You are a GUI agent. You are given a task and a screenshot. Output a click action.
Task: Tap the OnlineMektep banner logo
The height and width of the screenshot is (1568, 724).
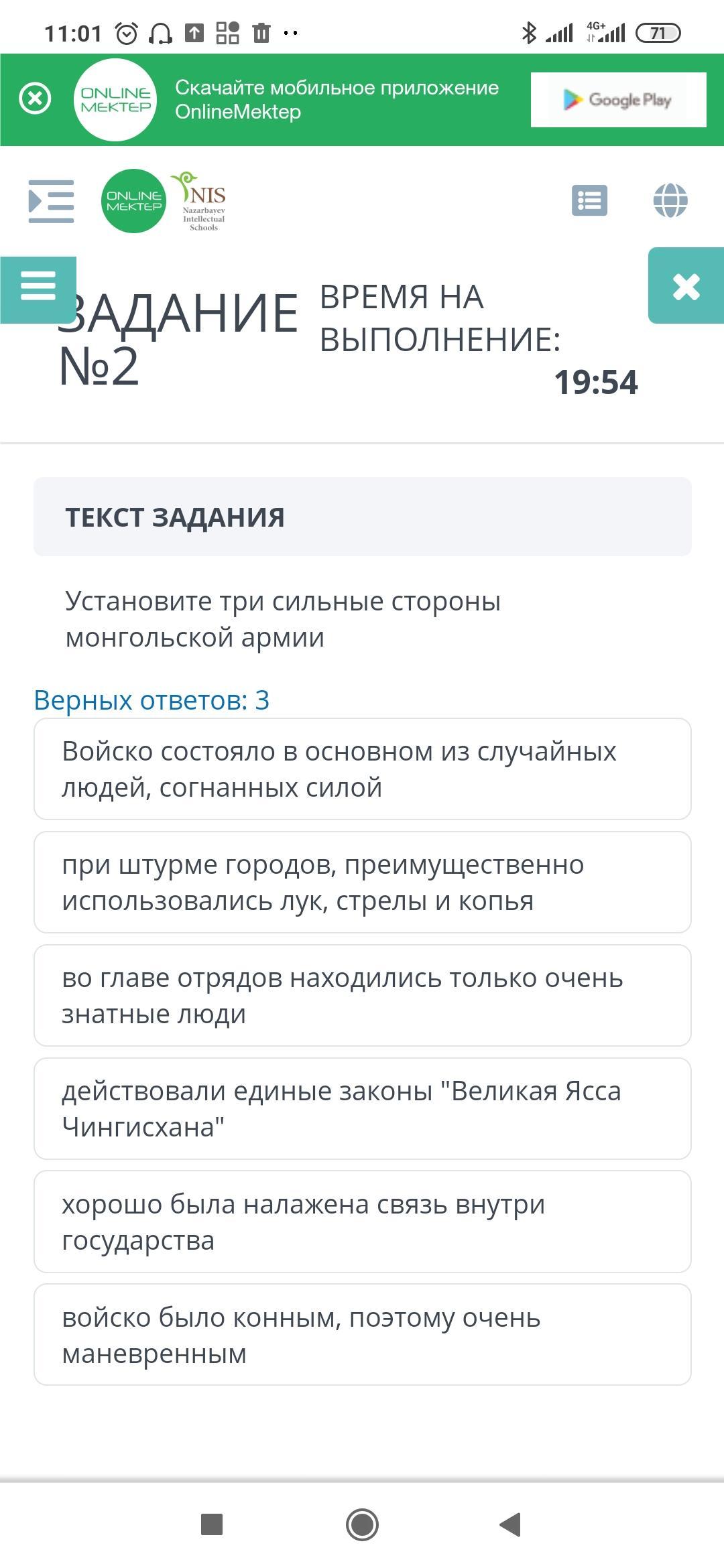[x=115, y=100]
